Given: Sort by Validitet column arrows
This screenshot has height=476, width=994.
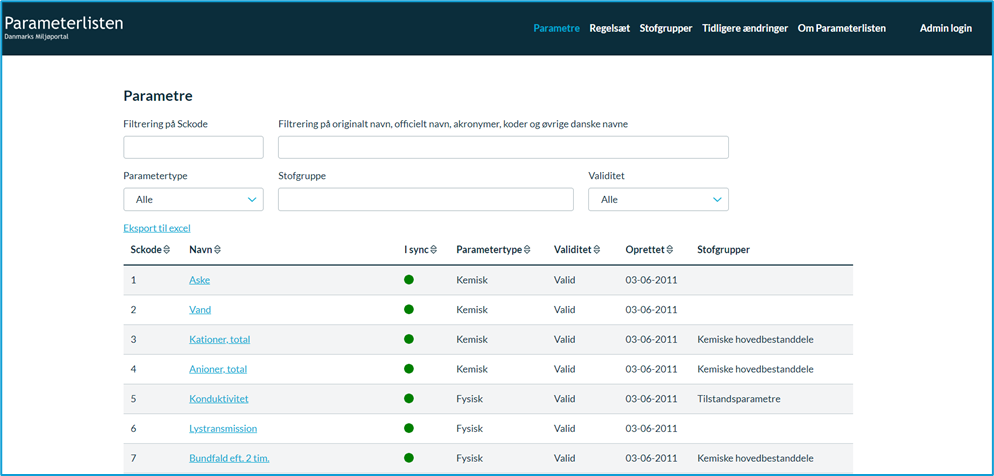Looking at the screenshot, I should pyautogui.click(x=597, y=250).
